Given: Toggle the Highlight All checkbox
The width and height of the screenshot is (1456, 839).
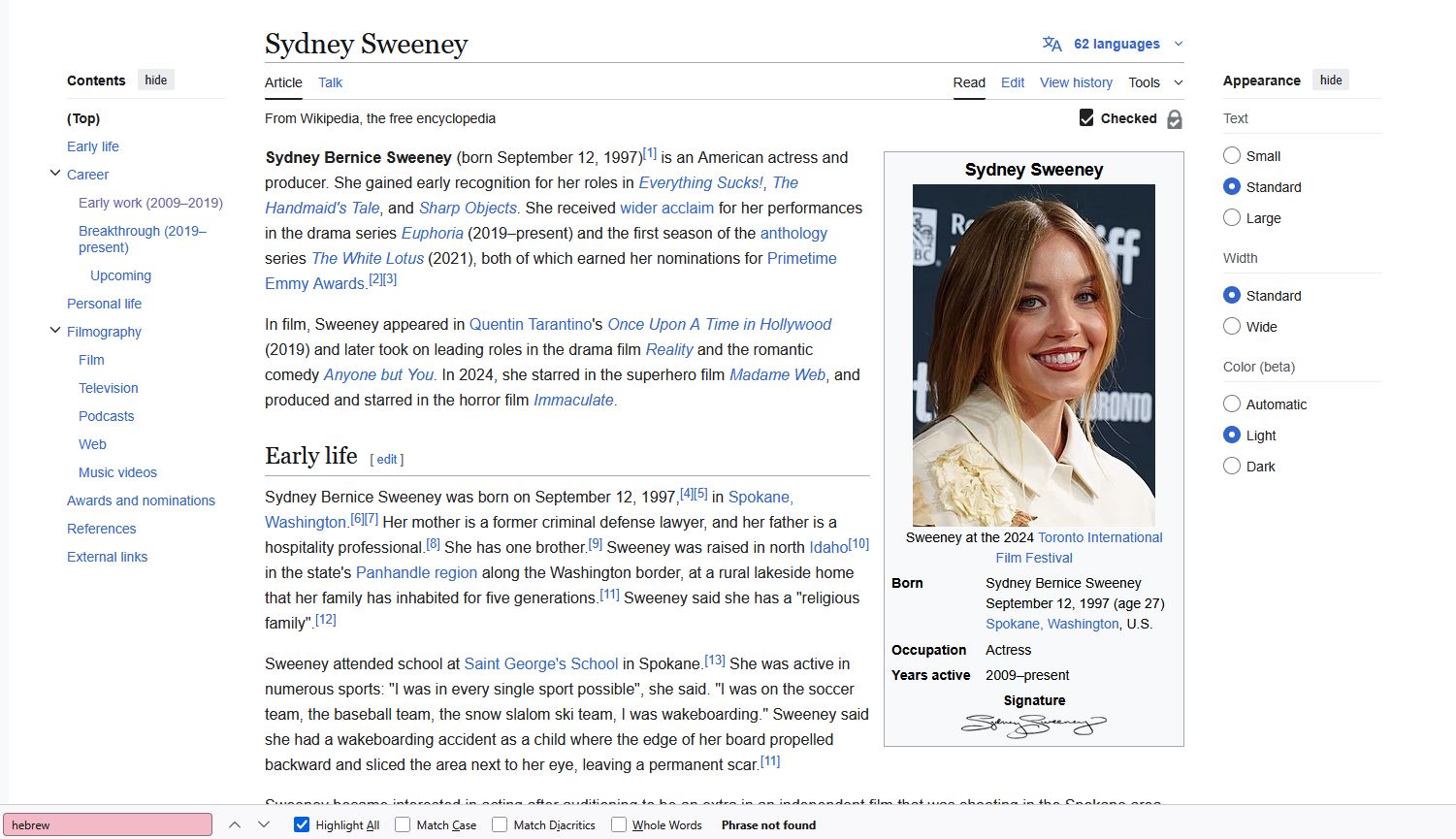Looking at the screenshot, I should 302,824.
